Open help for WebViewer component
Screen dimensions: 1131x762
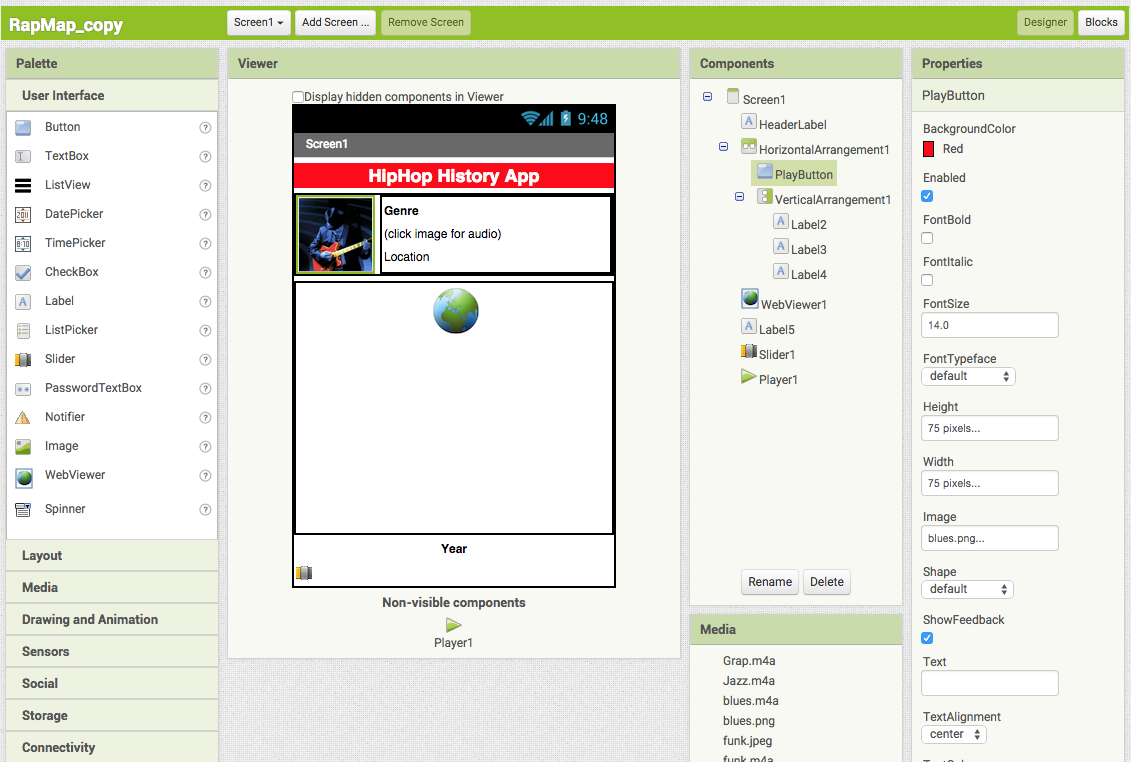[205, 476]
